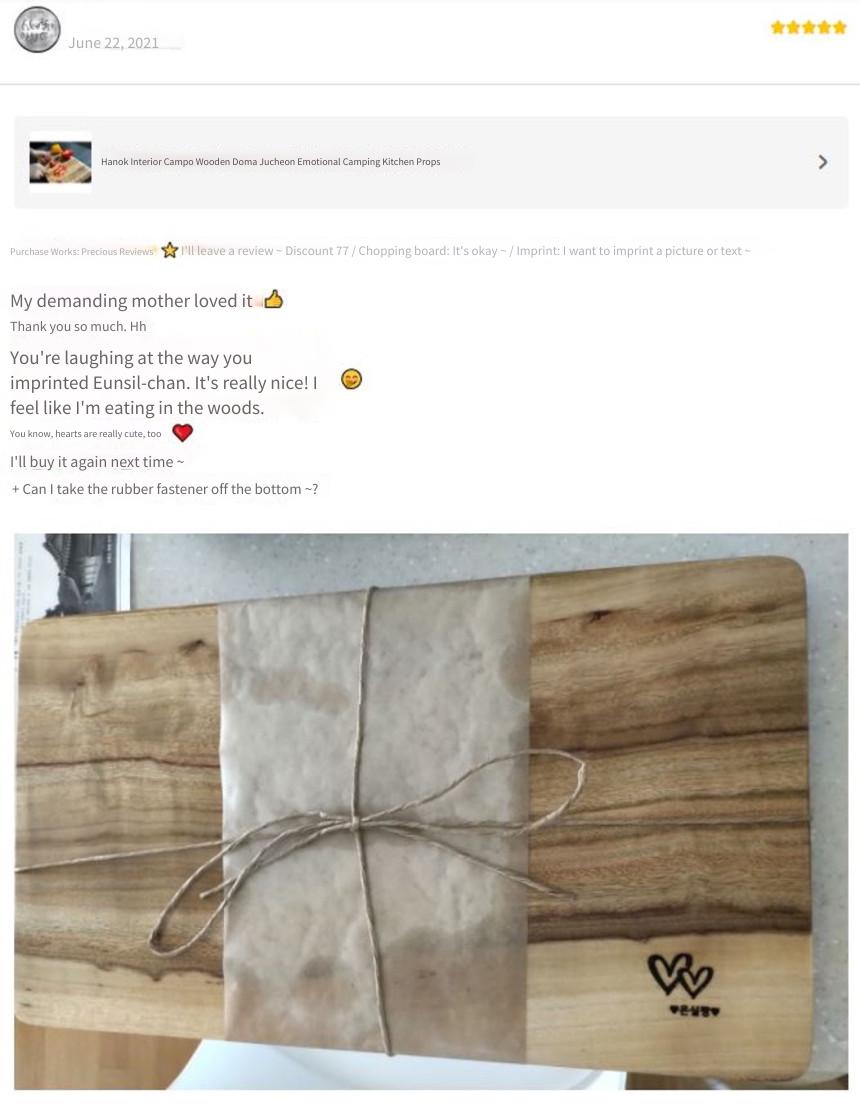This screenshot has height=1112, width=860.
Task: Click the rubber fastener question line
Action: pyautogui.click(x=164, y=489)
